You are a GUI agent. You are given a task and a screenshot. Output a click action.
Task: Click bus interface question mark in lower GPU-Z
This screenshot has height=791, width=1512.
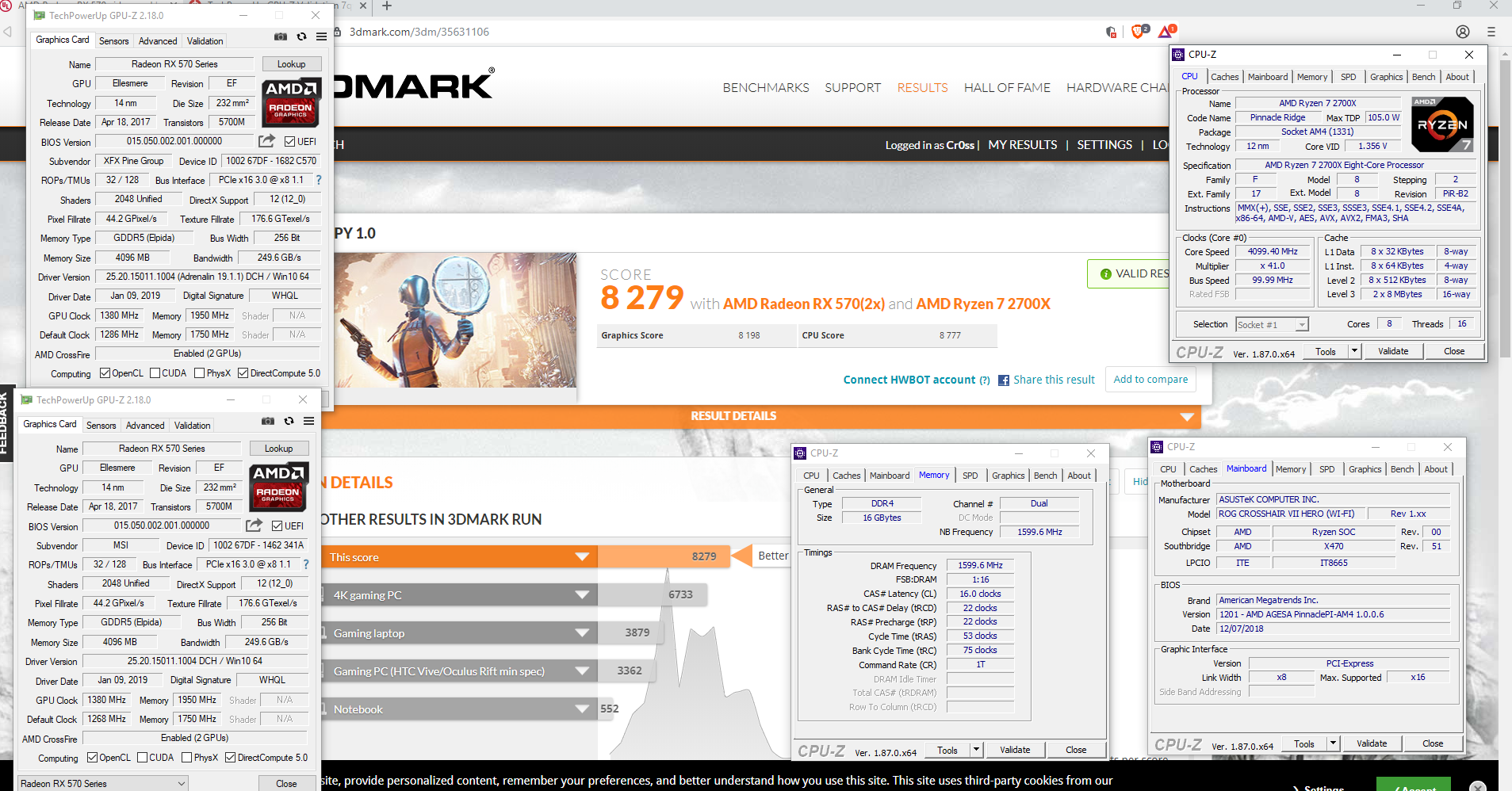(x=306, y=564)
